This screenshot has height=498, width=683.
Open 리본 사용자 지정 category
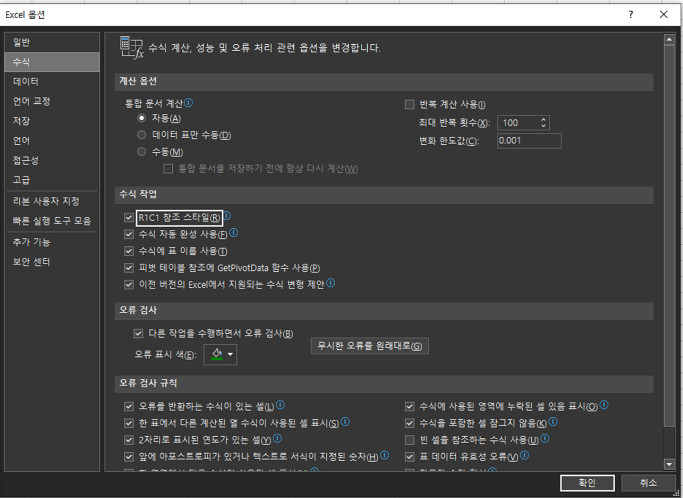[x=52, y=201]
